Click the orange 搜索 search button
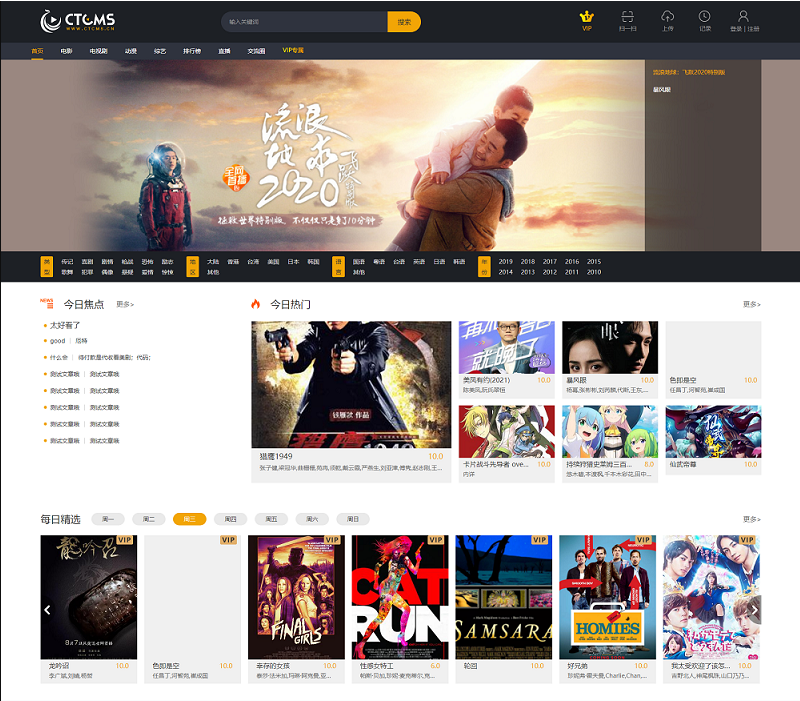Viewport: 800px width, 701px height. (404, 21)
